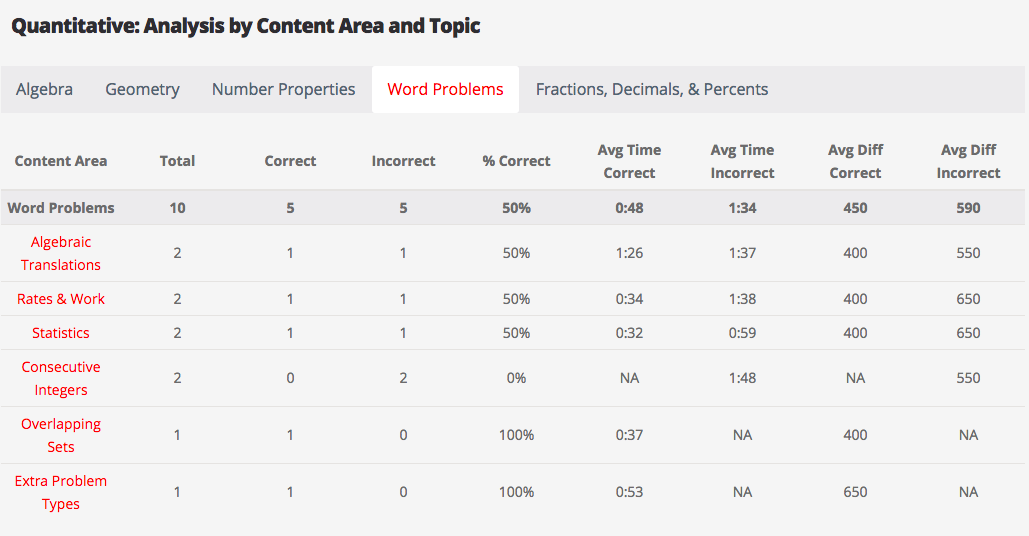
Task: Open the Algebraic Translations topic link
Action: [61, 253]
